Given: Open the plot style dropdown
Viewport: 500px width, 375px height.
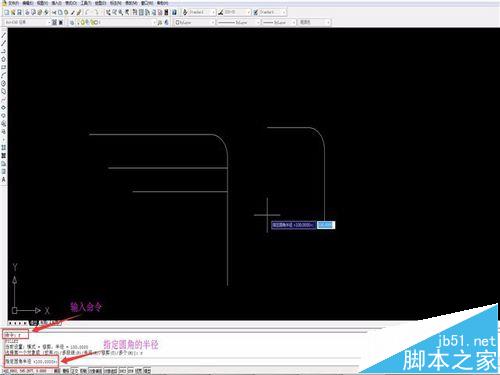Looking at the screenshot, I should click(x=314, y=22).
